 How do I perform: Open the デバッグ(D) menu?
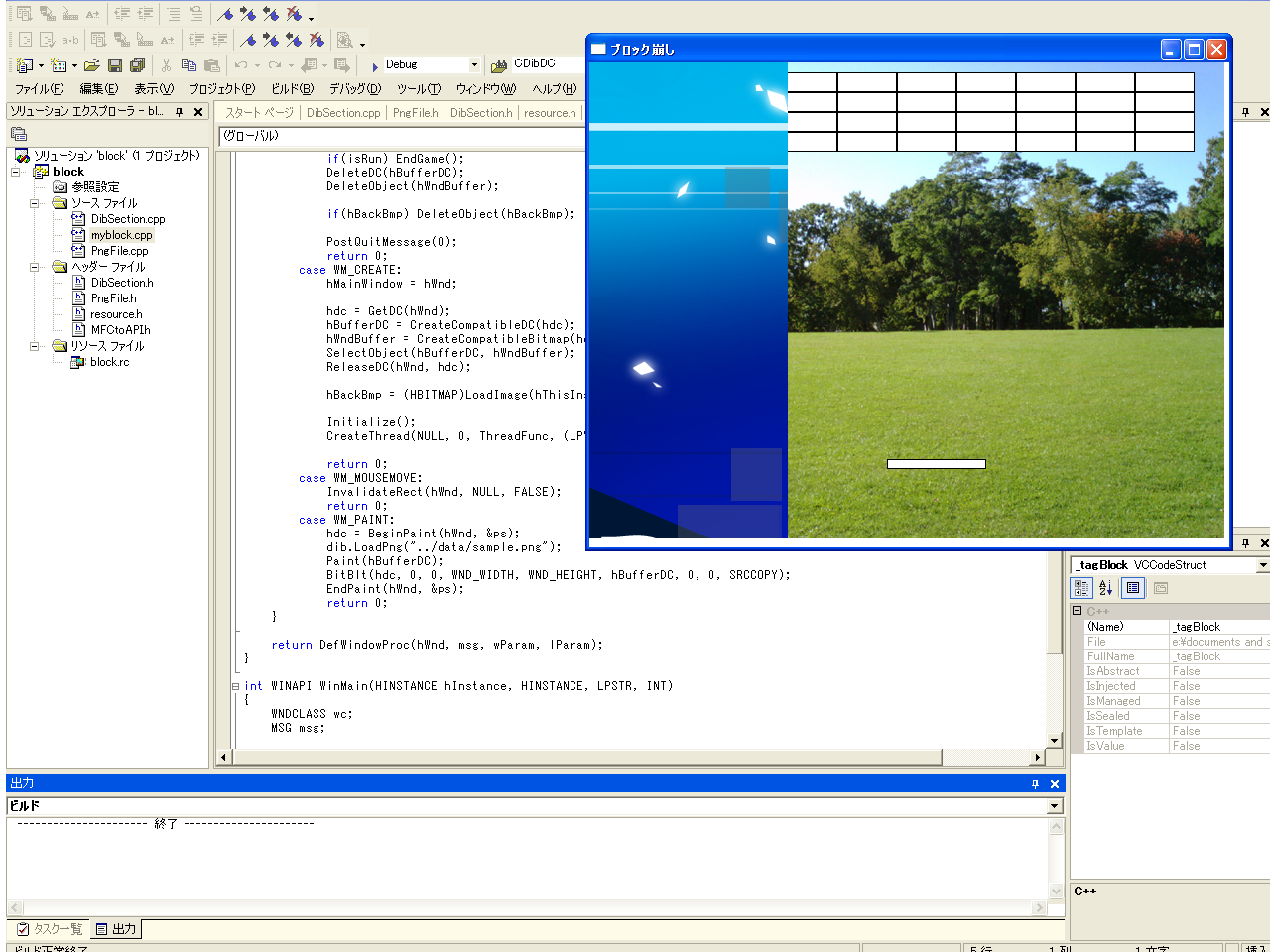tap(355, 89)
